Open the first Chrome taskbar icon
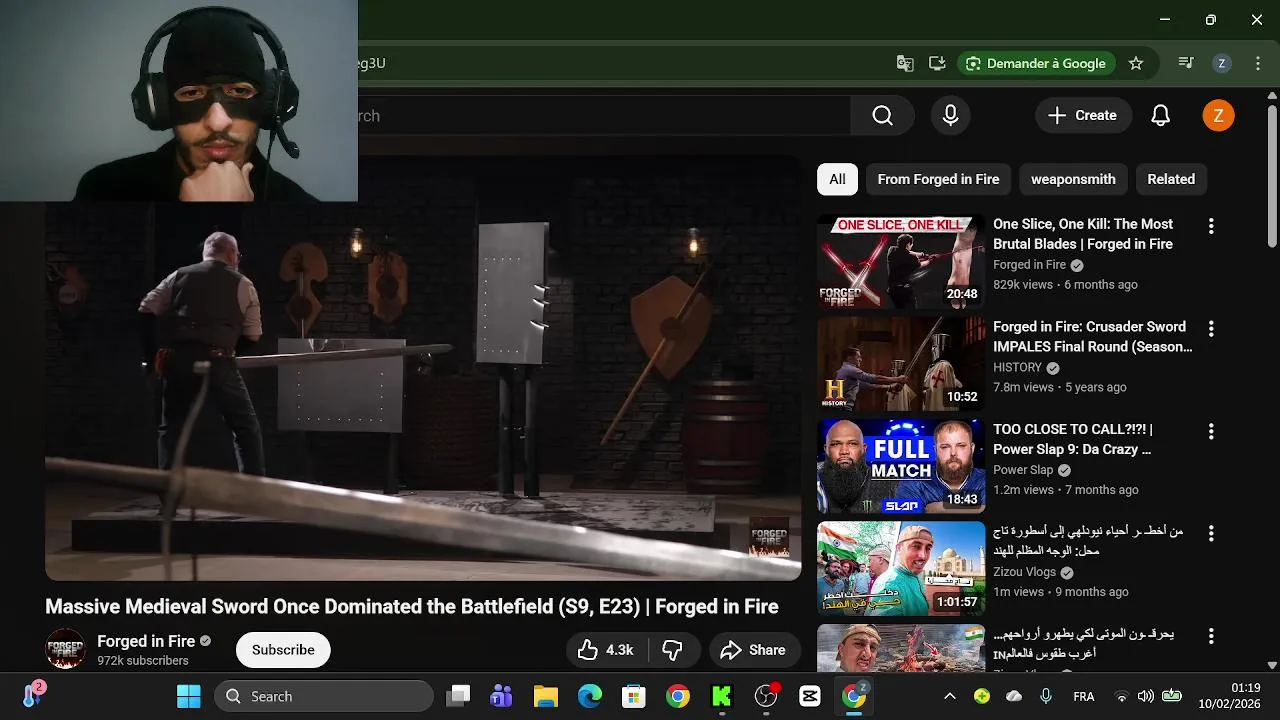The height and width of the screenshot is (720, 1280). coord(678,696)
